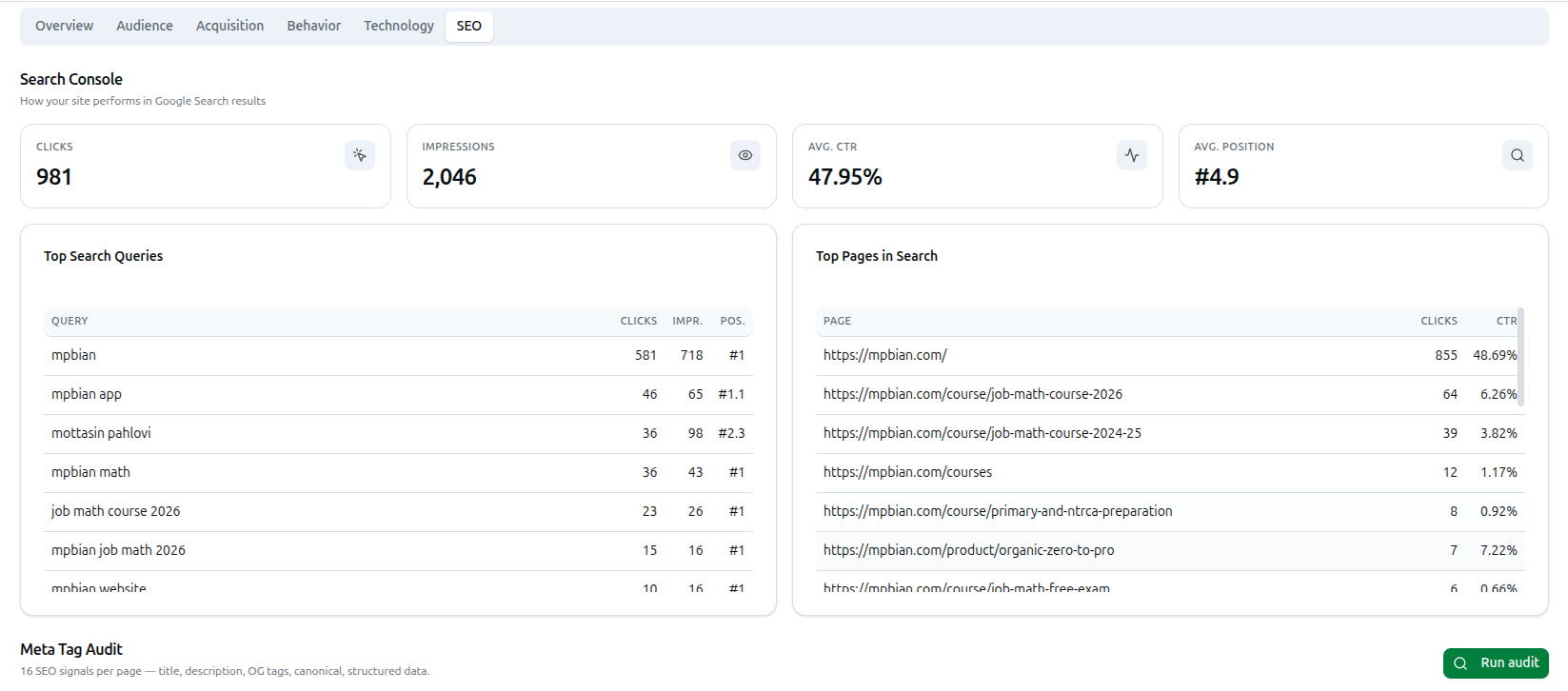Viewport: 1568px width, 691px height.
Task: Click the PAGE column header
Action: pos(837,321)
